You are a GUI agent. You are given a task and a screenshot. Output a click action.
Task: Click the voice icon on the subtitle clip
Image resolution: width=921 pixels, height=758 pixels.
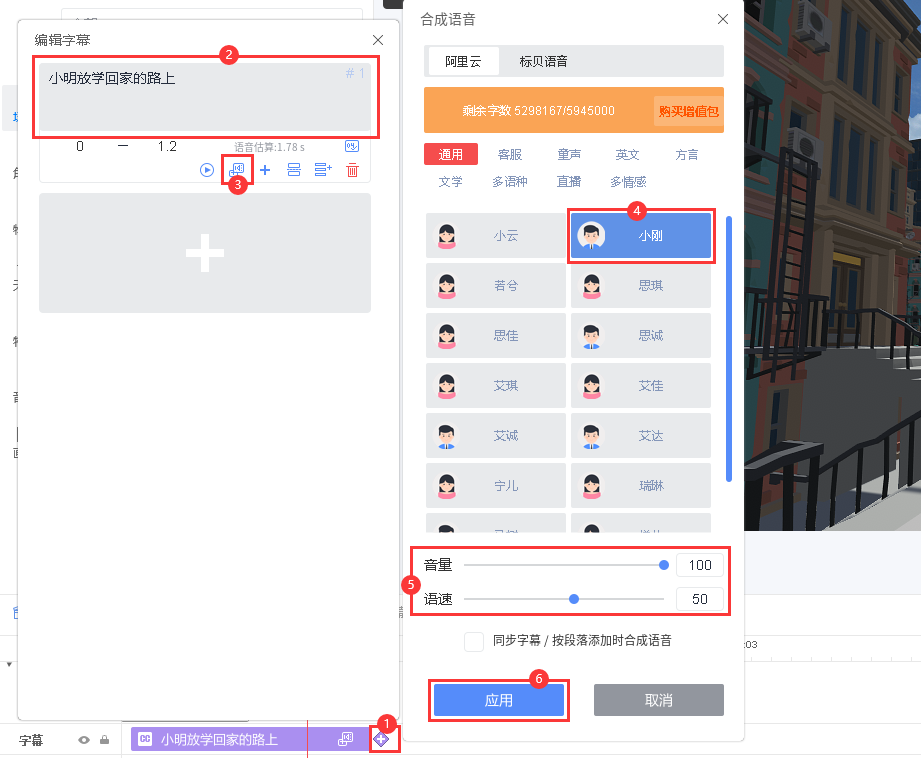[345, 738]
